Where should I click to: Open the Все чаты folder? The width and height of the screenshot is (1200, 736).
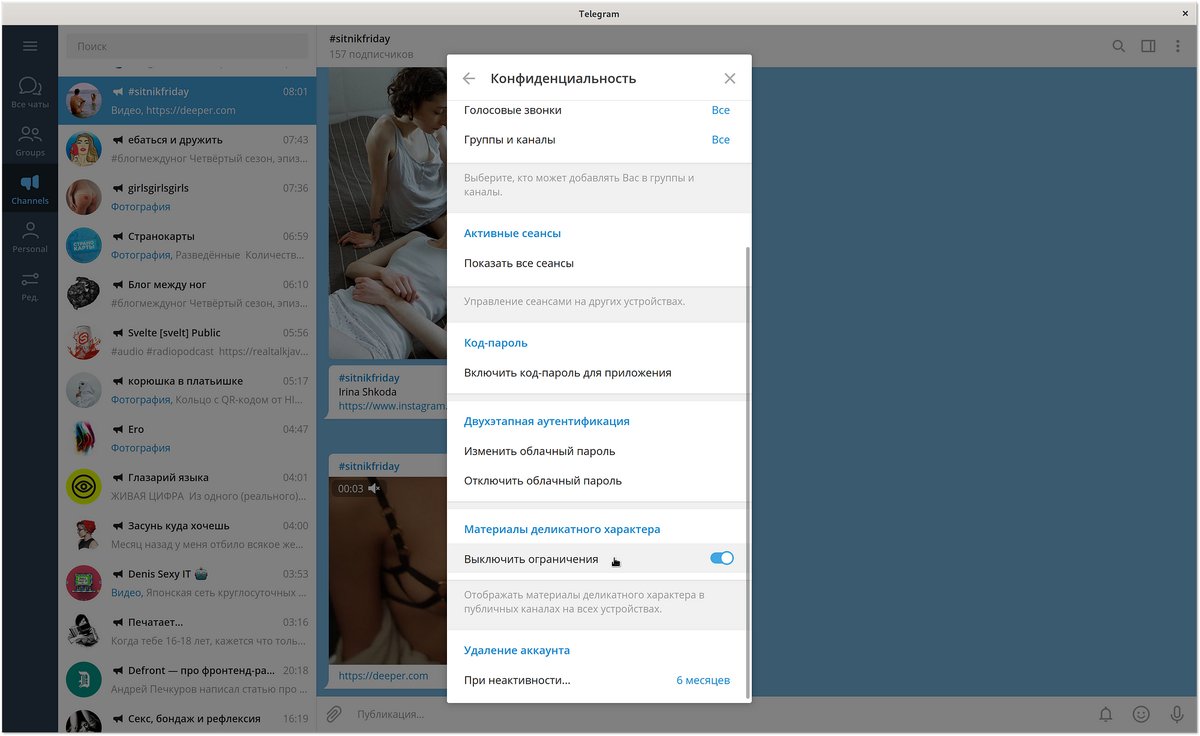pos(30,93)
